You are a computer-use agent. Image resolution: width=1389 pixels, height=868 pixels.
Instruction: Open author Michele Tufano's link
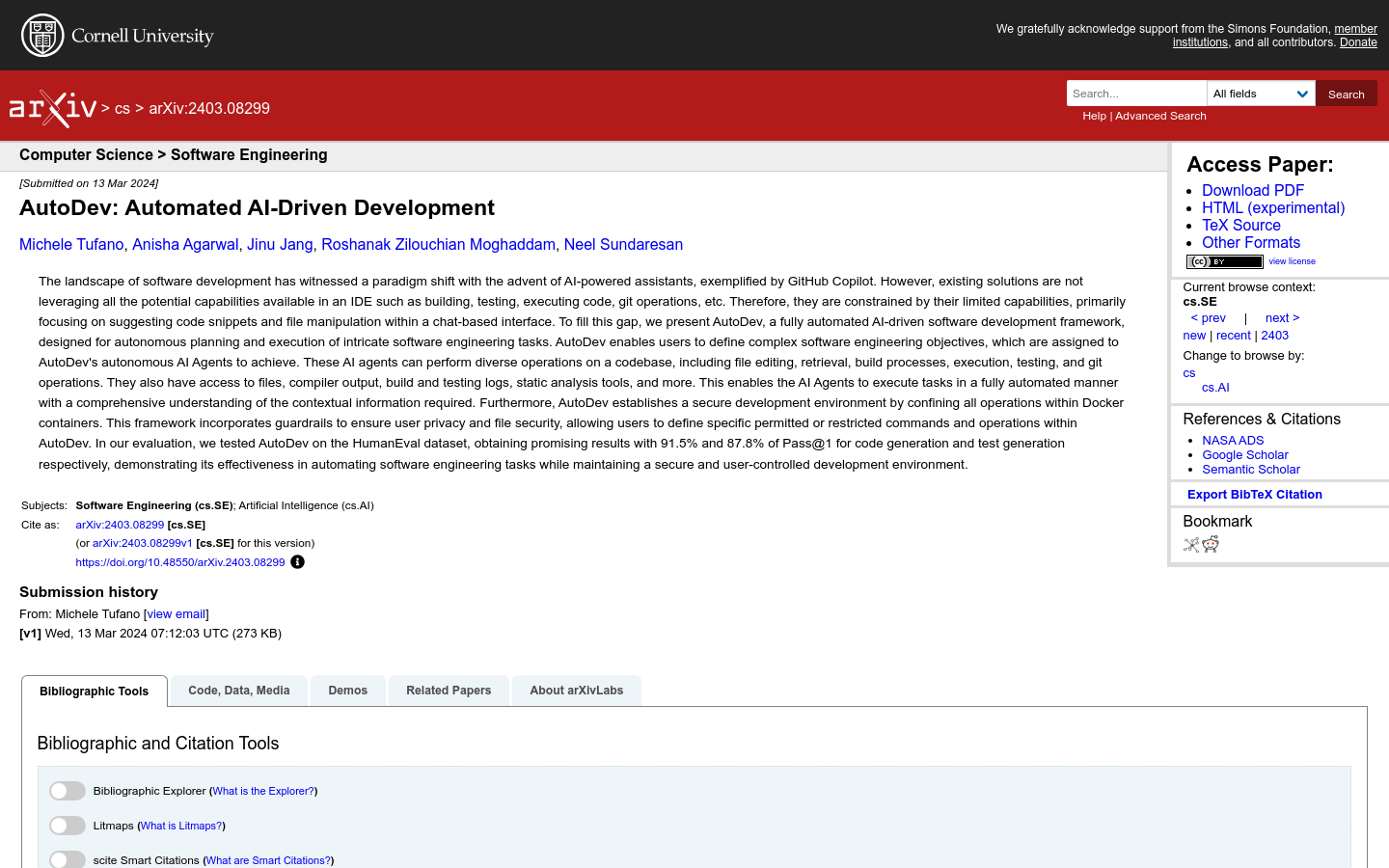[x=71, y=245]
